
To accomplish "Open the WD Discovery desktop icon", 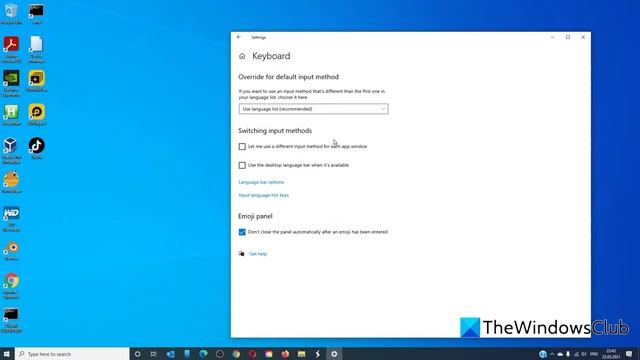I will pyautogui.click(x=11, y=219).
